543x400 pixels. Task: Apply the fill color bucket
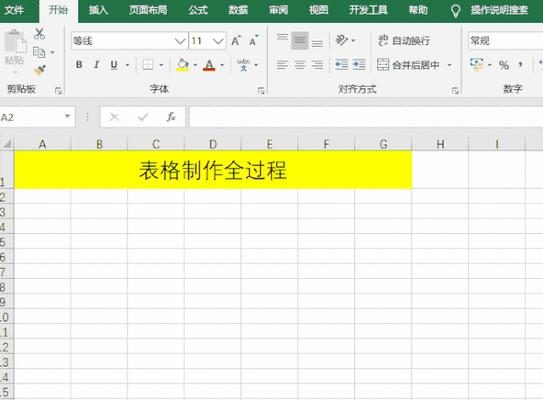(x=183, y=65)
